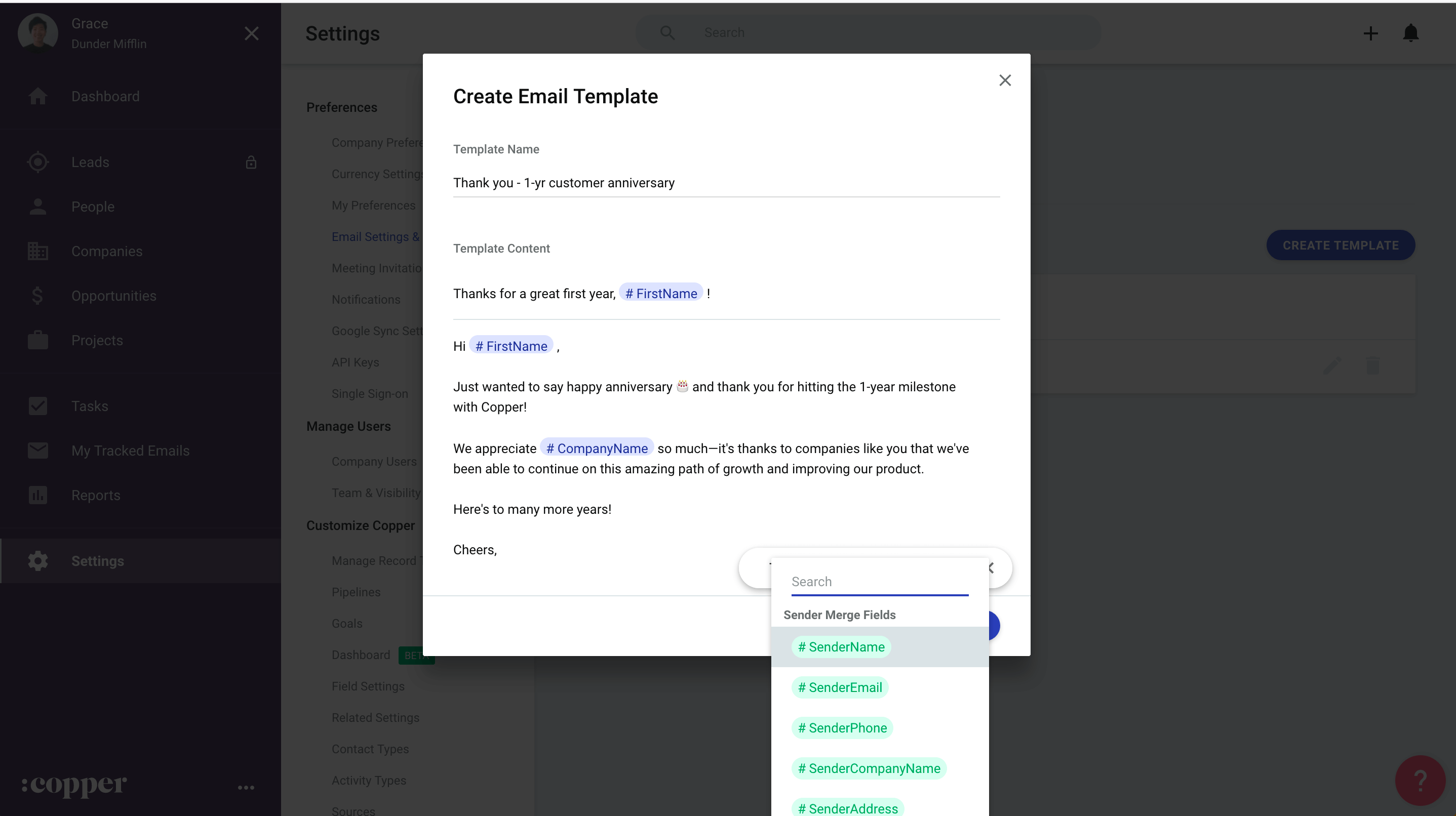Open Currency Settings
The height and width of the screenshot is (816, 1456).
pos(377,174)
